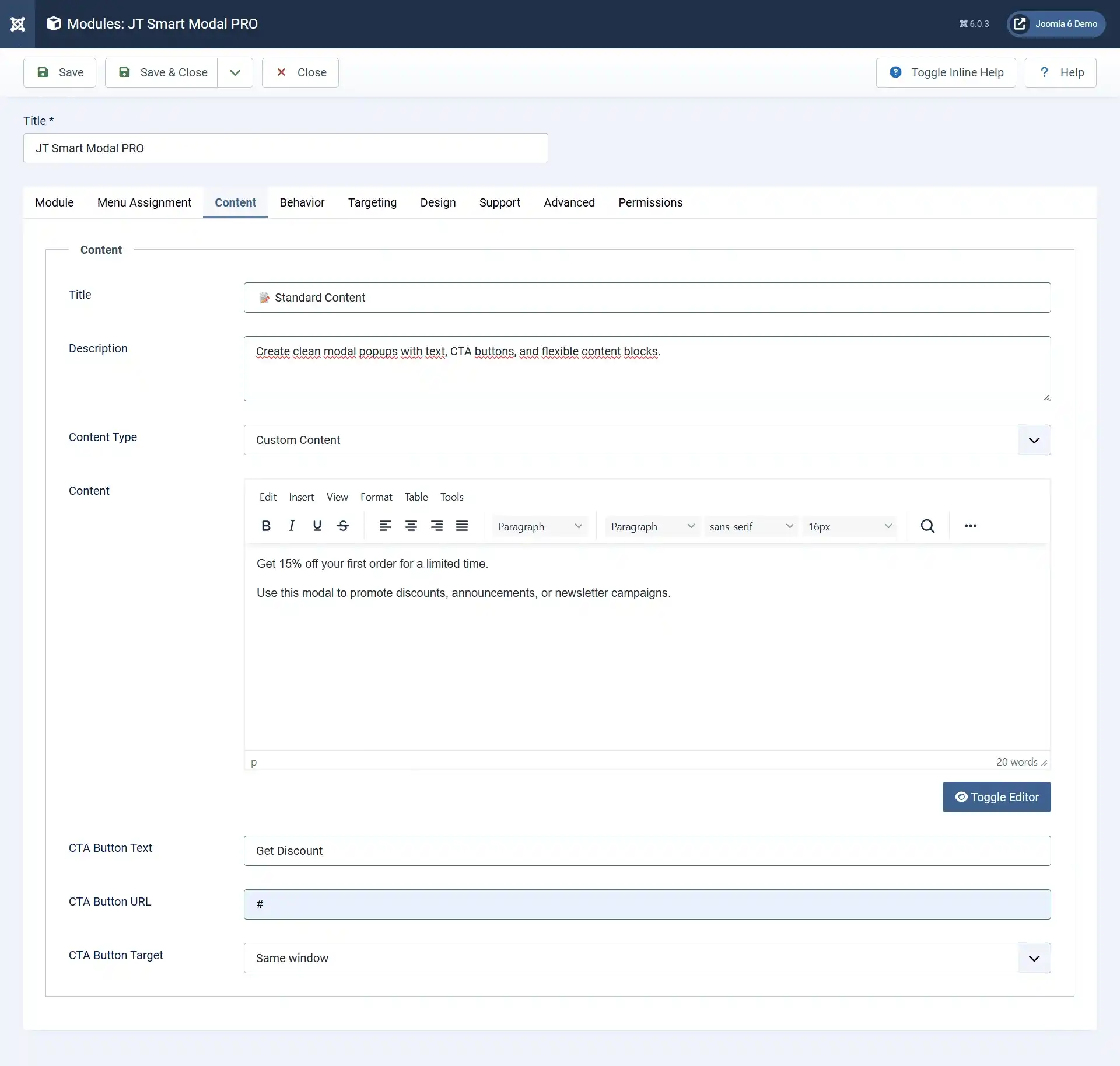Image resolution: width=1120 pixels, height=1066 pixels.
Task: Toggle Inline Help on
Action: (946, 72)
